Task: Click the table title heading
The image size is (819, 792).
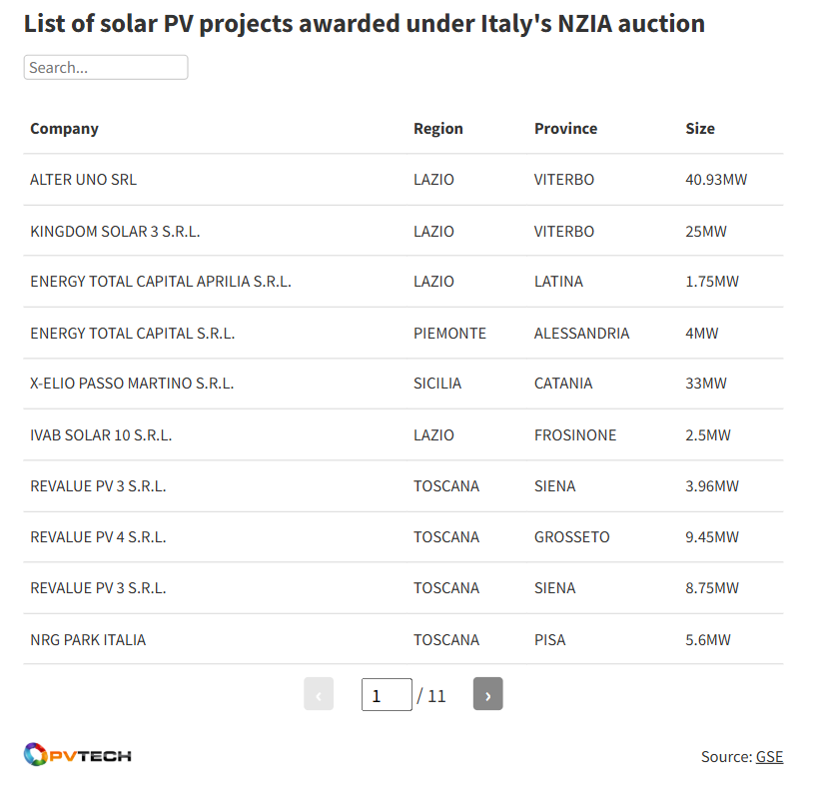Action: [364, 24]
